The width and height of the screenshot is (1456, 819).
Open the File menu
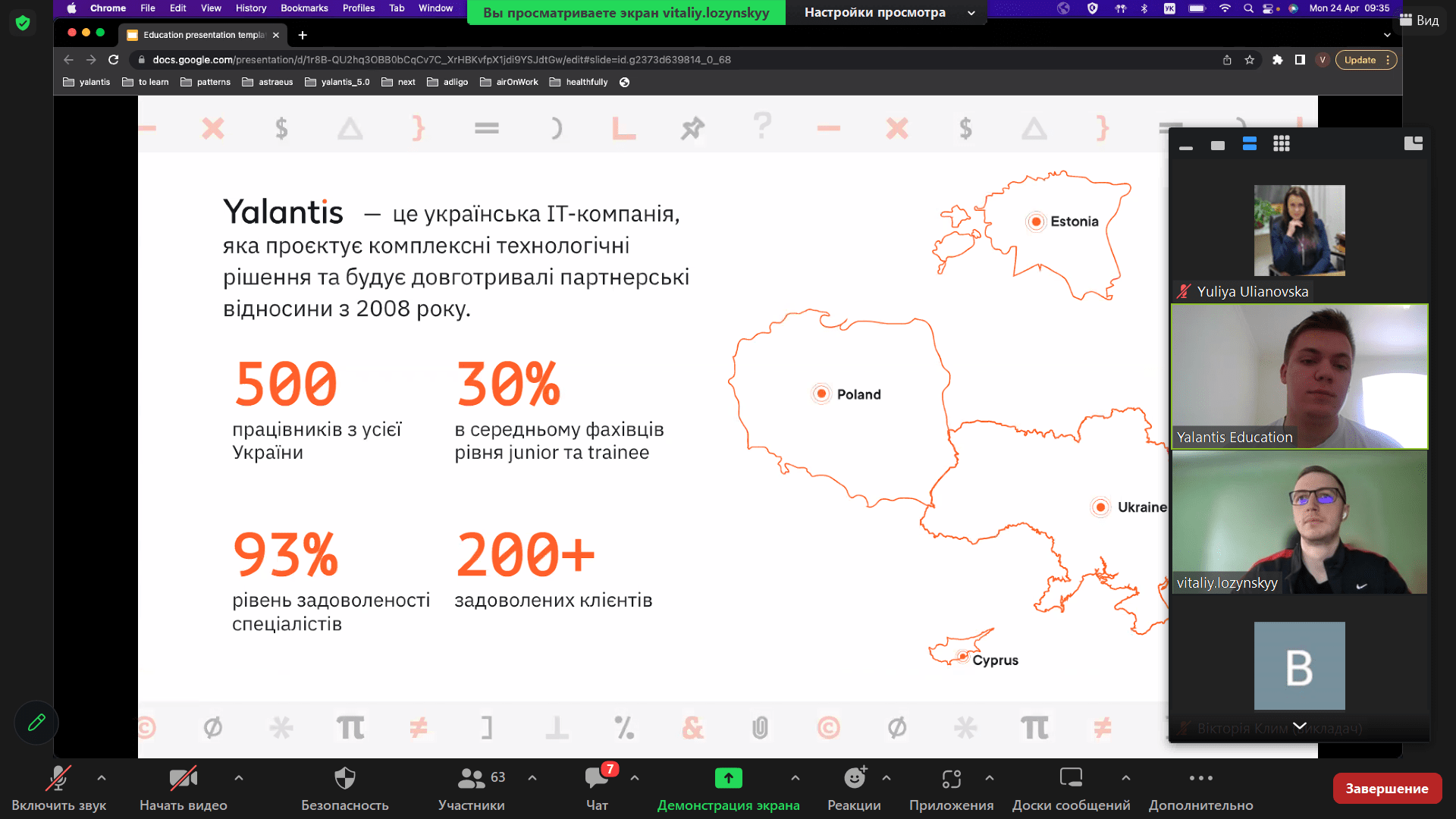coord(148,8)
